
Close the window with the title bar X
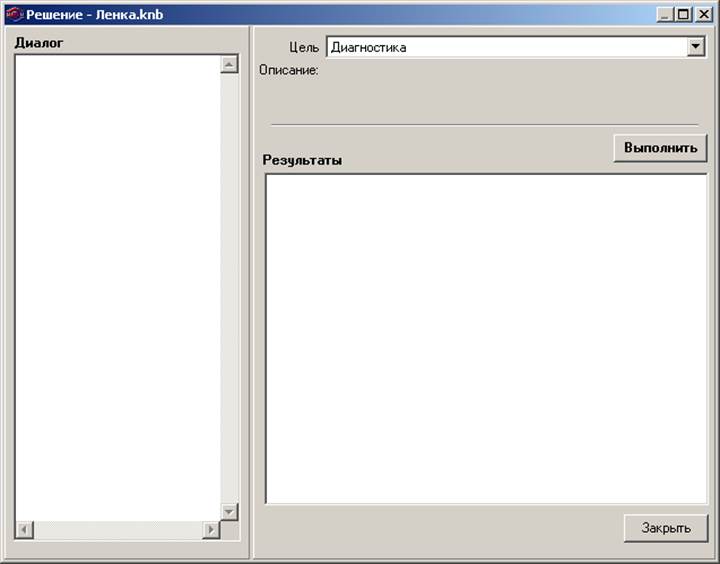tap(701, 15)
